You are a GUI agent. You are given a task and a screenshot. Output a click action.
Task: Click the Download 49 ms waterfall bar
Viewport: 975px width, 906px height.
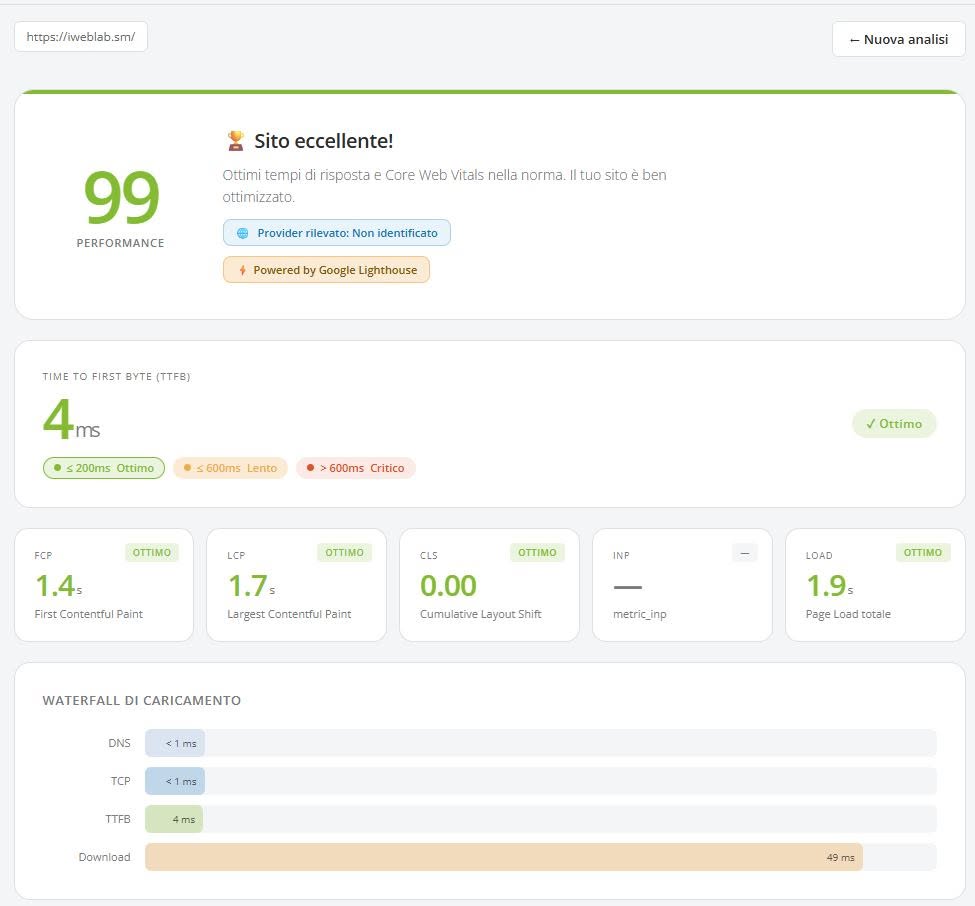click(x=504, y=857)
